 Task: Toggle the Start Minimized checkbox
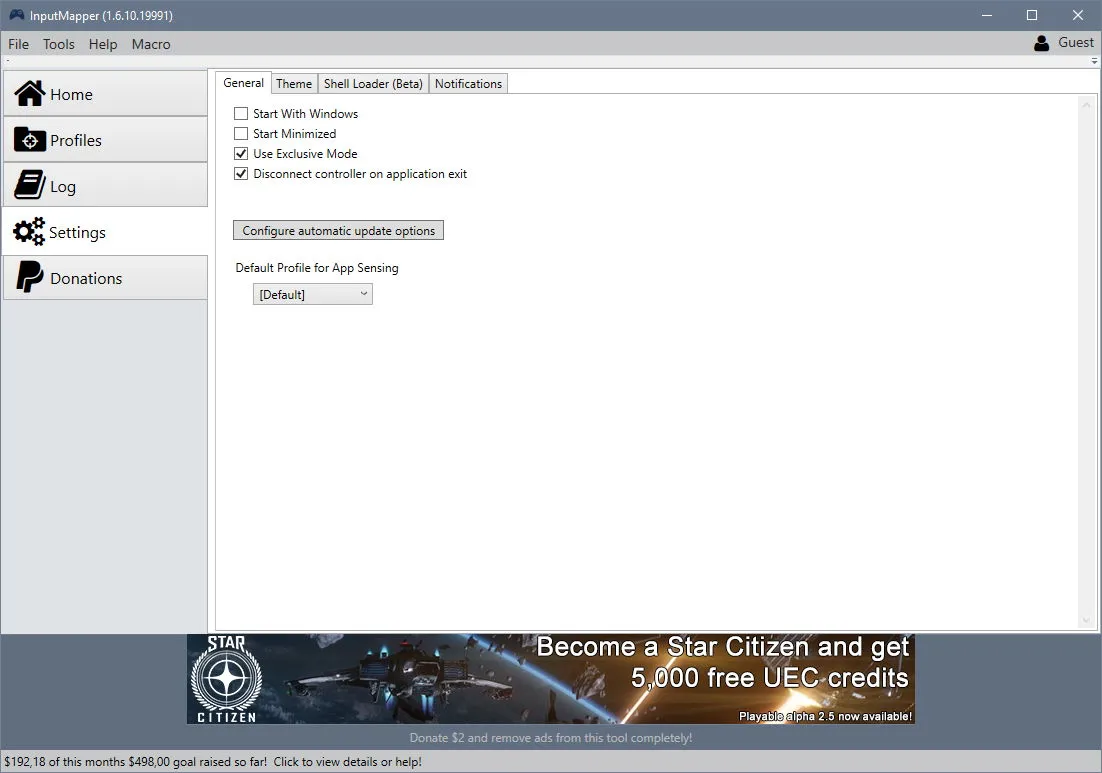coord(241,134)
